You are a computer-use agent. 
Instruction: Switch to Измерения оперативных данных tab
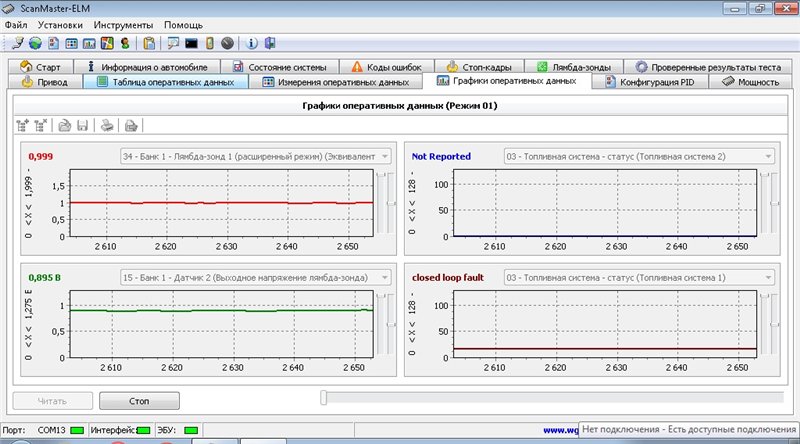tap(336, 82)
